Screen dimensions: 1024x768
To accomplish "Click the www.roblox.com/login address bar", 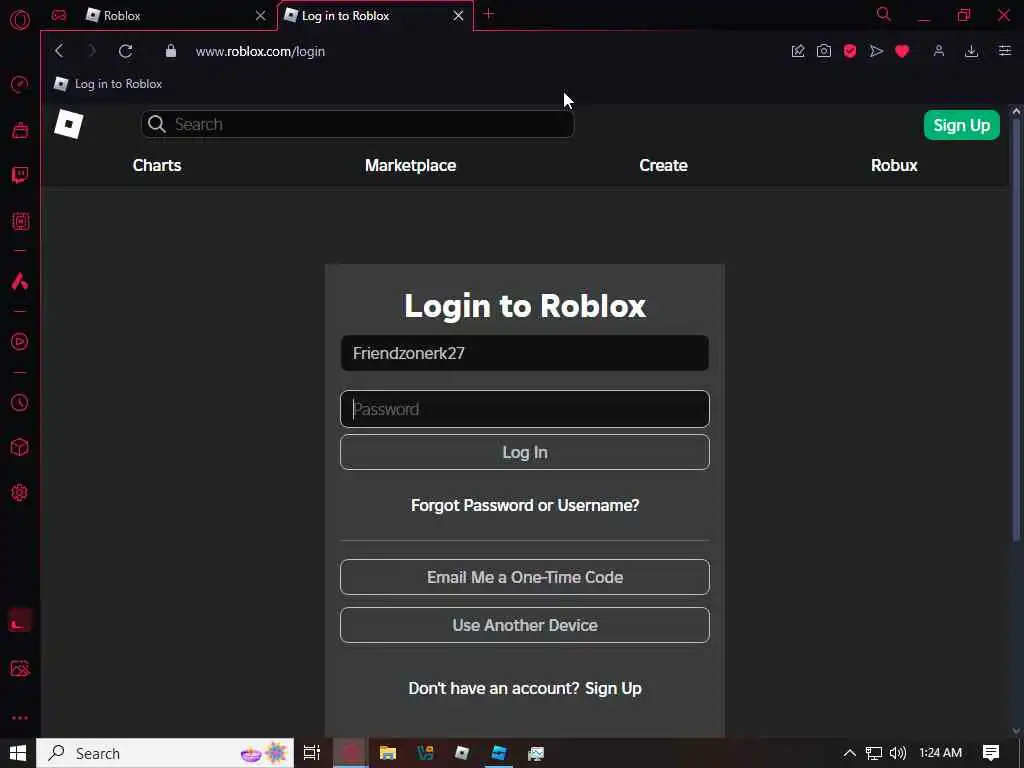I will (x=261, y=52).
